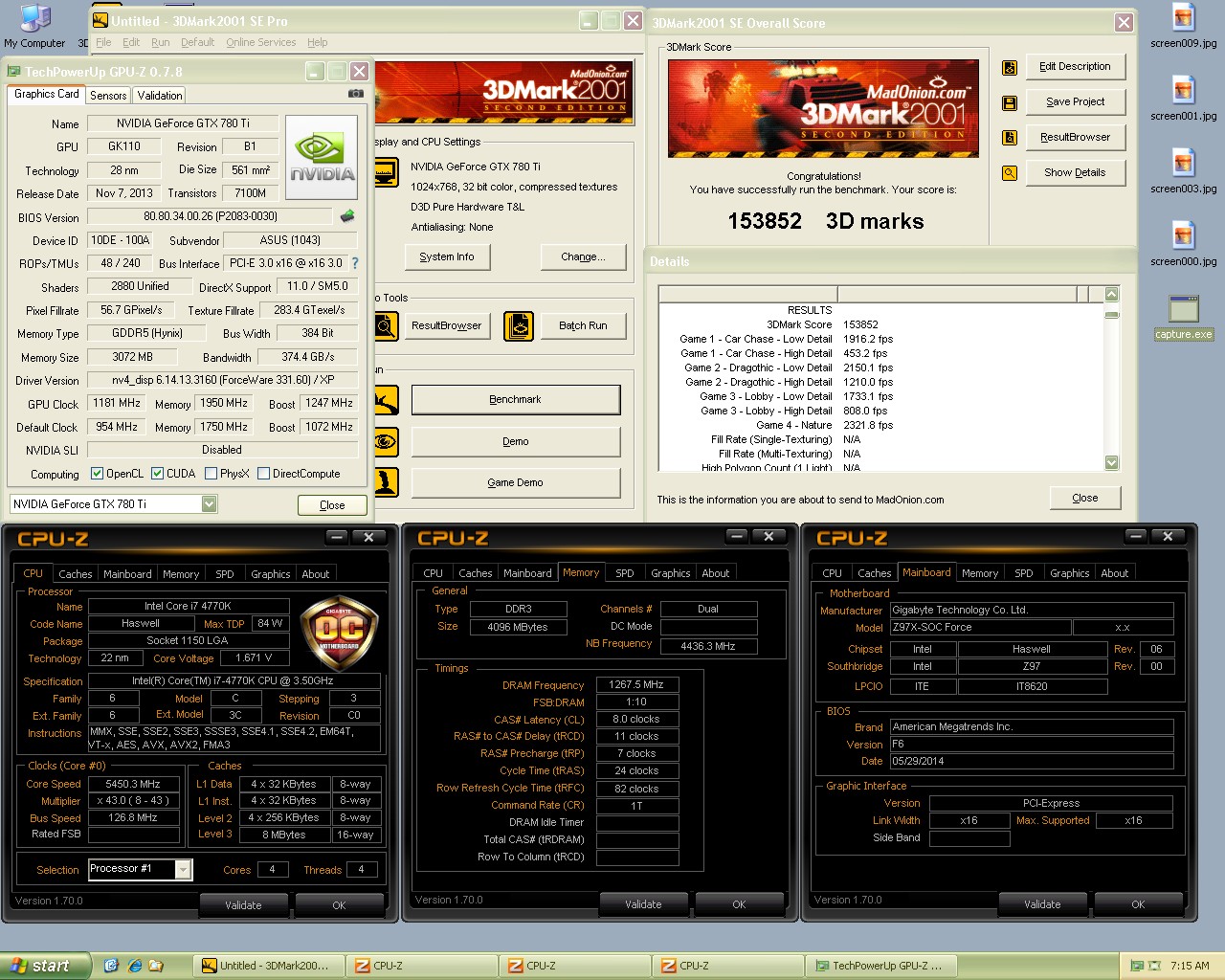This screenshot has height=980, width=1225.
Task: Click the first quick launch icon next to Start
Action: pyautogui.click(x=111, y=966)
